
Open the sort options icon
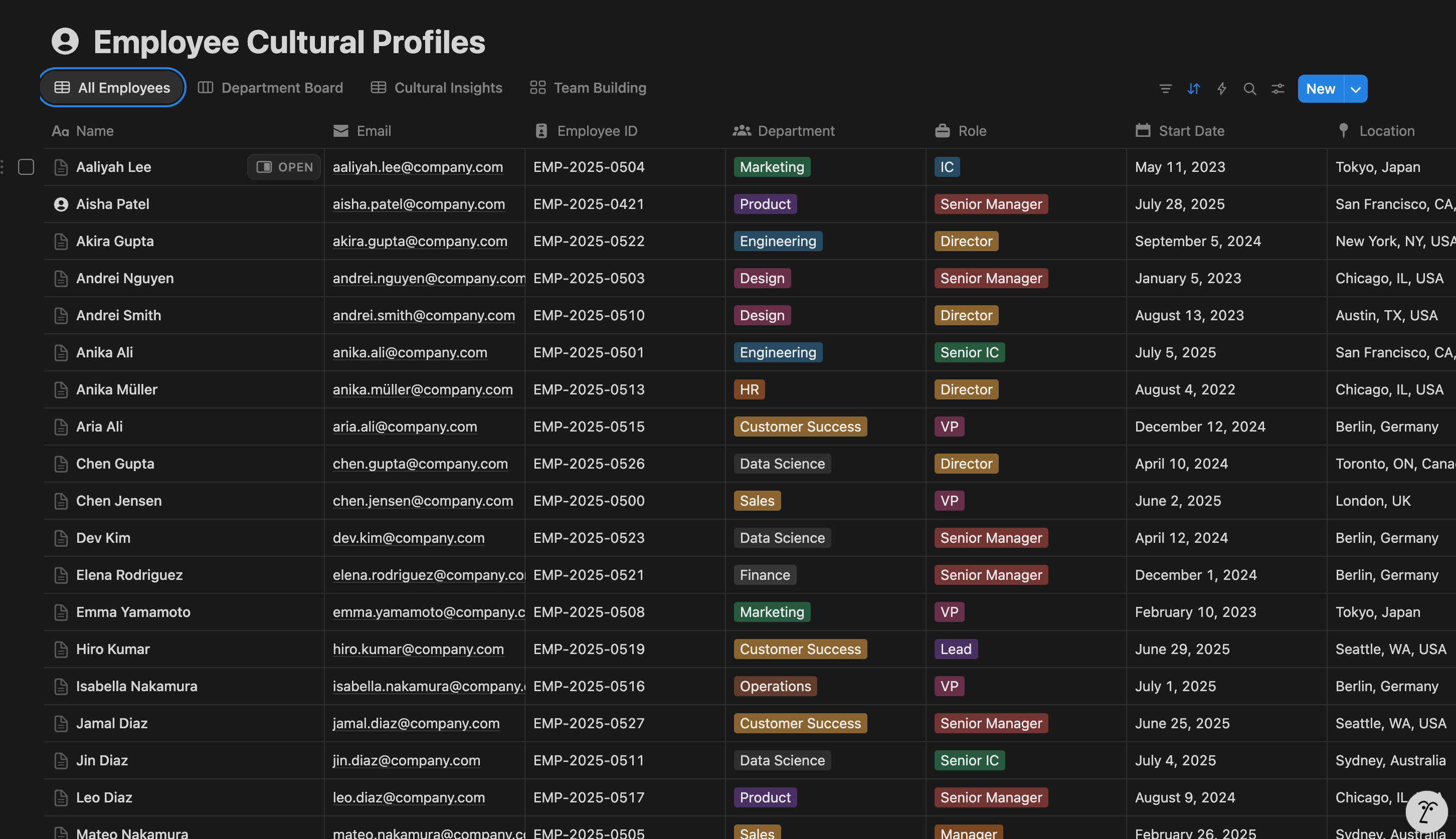1193,89
